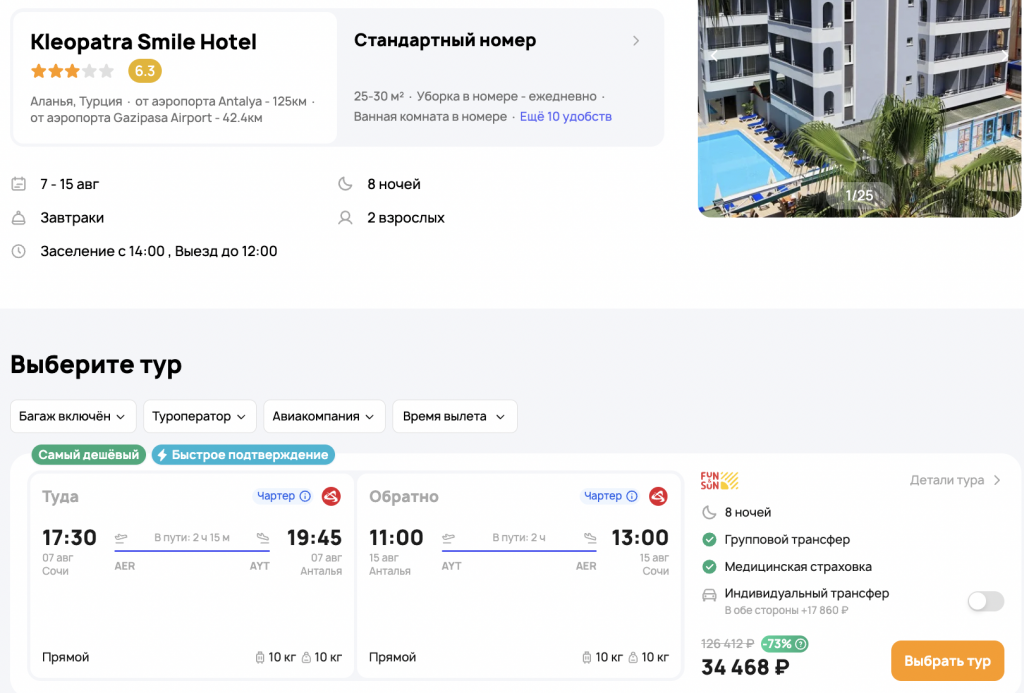Click the hotel star rating
1024x693 pixels.
72,71
